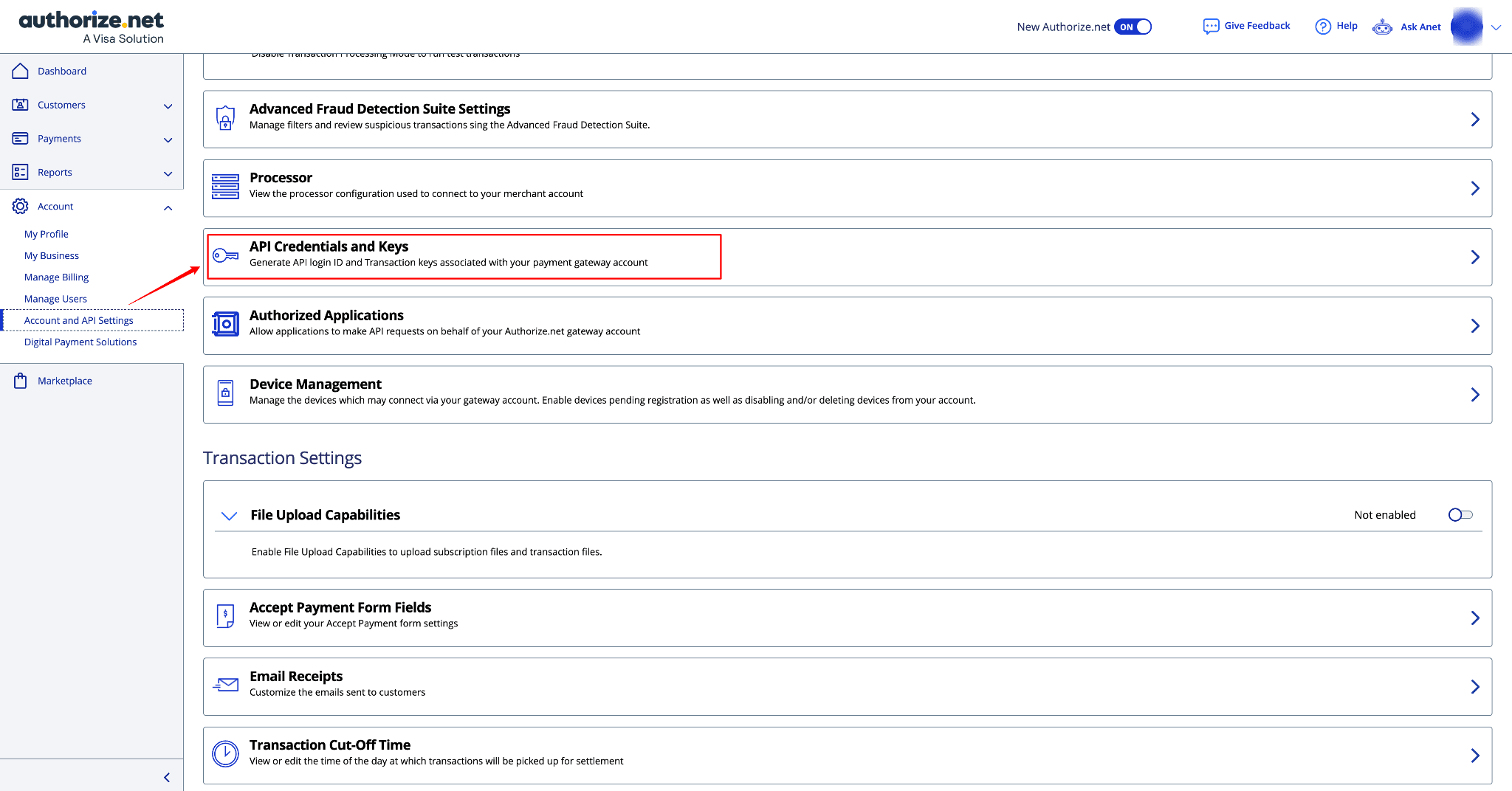
Task: Click the Ask Anet robot icon
Action: pyautogui.click(x=1382, y=27)
